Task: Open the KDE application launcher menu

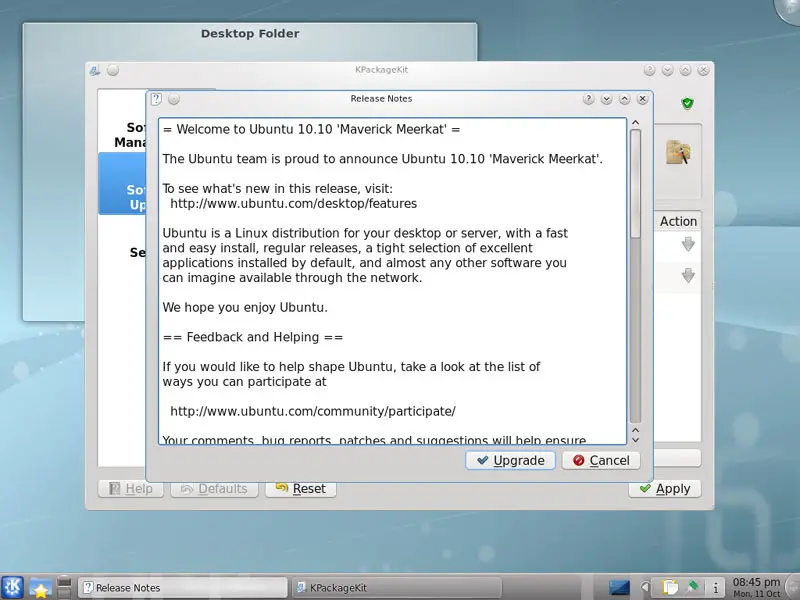Action: click(x=12, y=587)
